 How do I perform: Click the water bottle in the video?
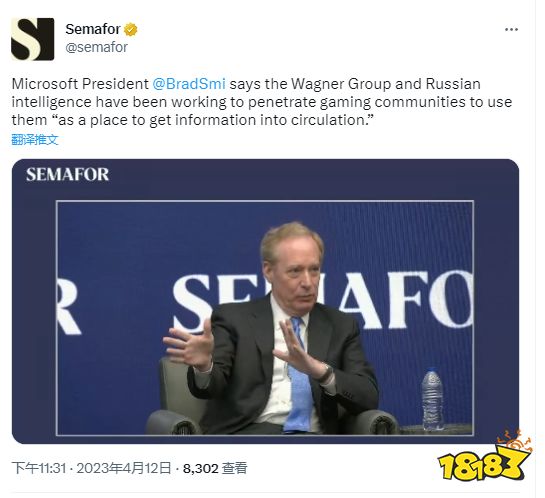click(x=432, y=399)
